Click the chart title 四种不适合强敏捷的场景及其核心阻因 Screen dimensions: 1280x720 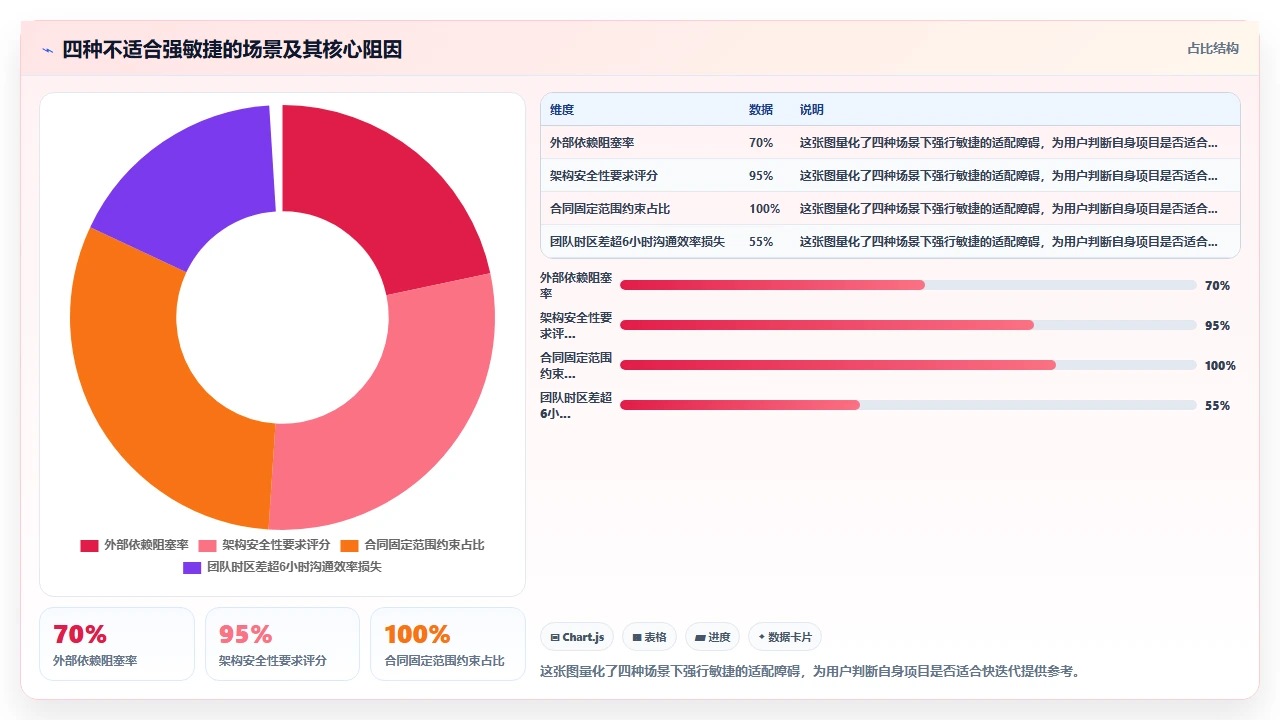click(232, 49)
